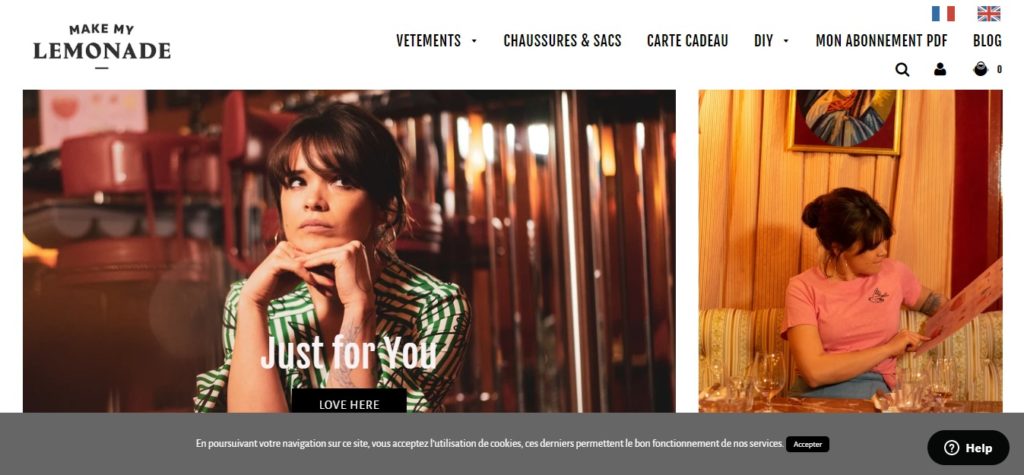Switch language with the French flag

943,14
